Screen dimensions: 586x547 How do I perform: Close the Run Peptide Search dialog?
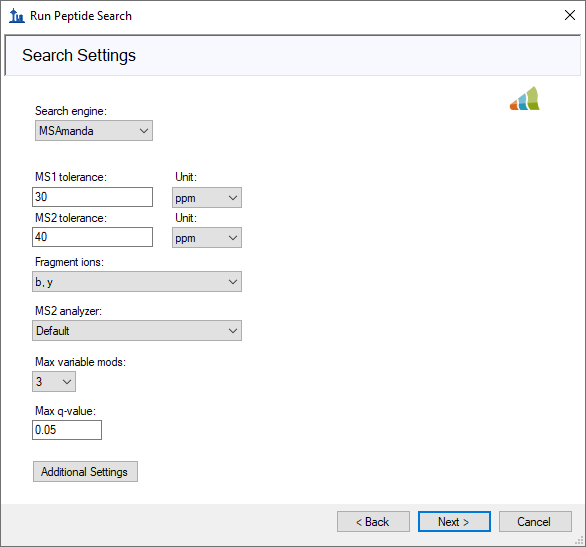570,15
